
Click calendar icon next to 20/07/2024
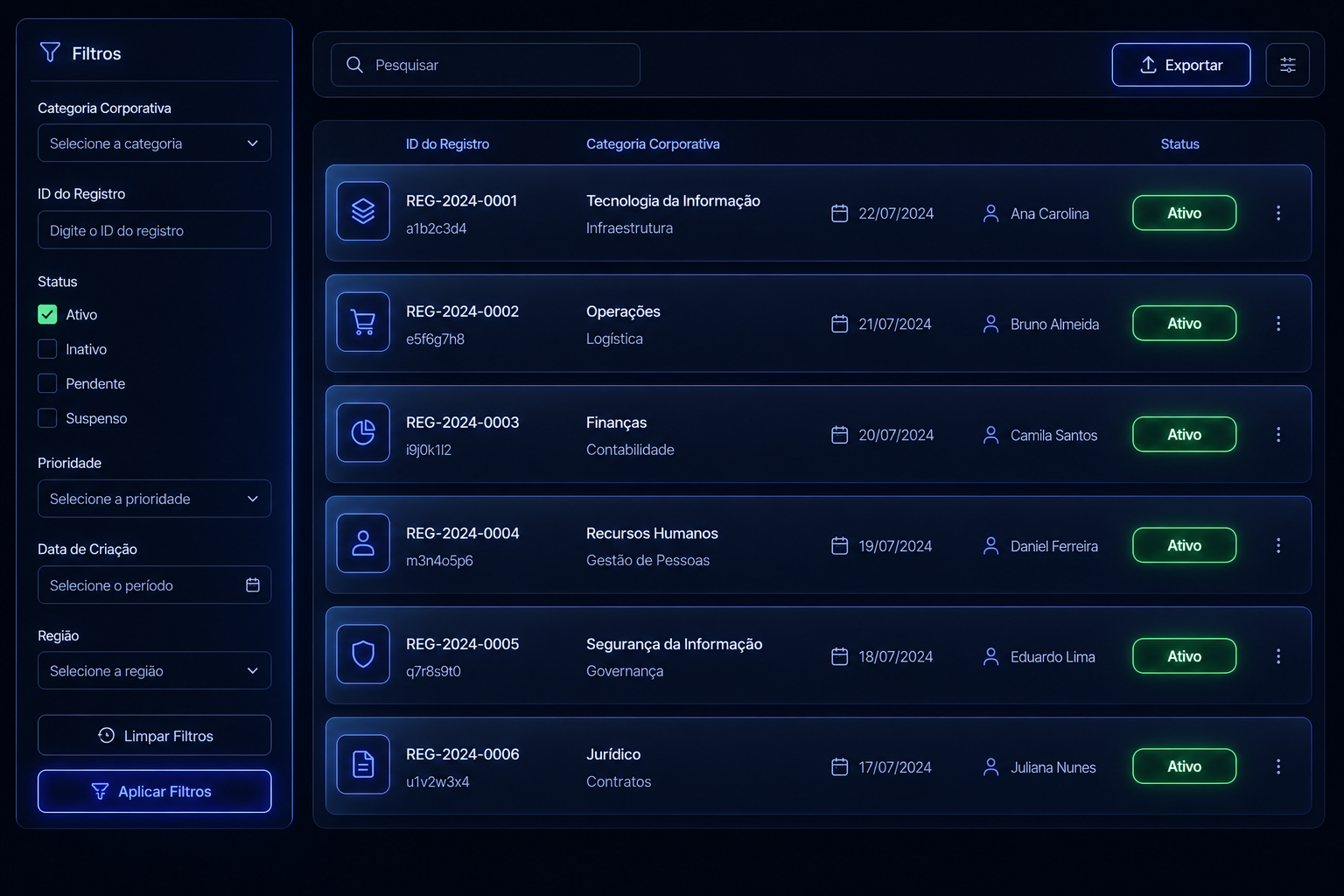[x=839, y=435]
